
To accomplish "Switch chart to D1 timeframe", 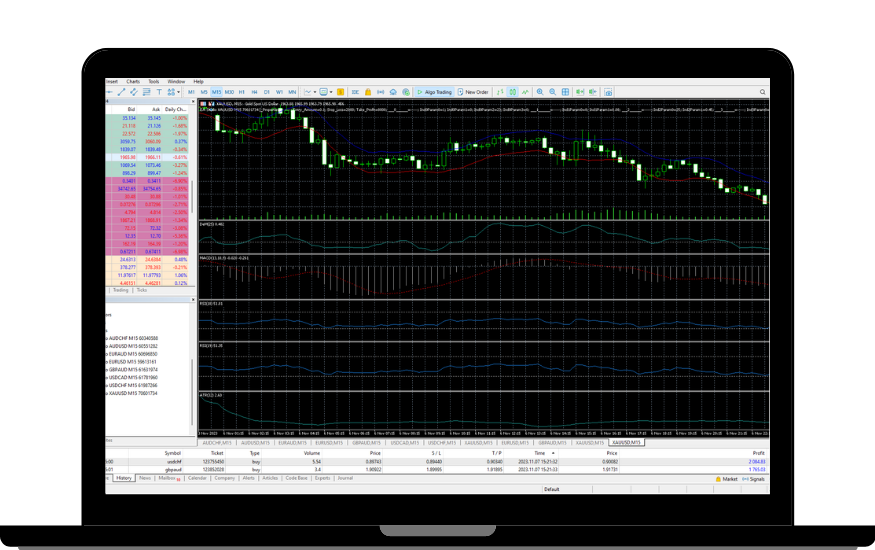I will [267, 92].
